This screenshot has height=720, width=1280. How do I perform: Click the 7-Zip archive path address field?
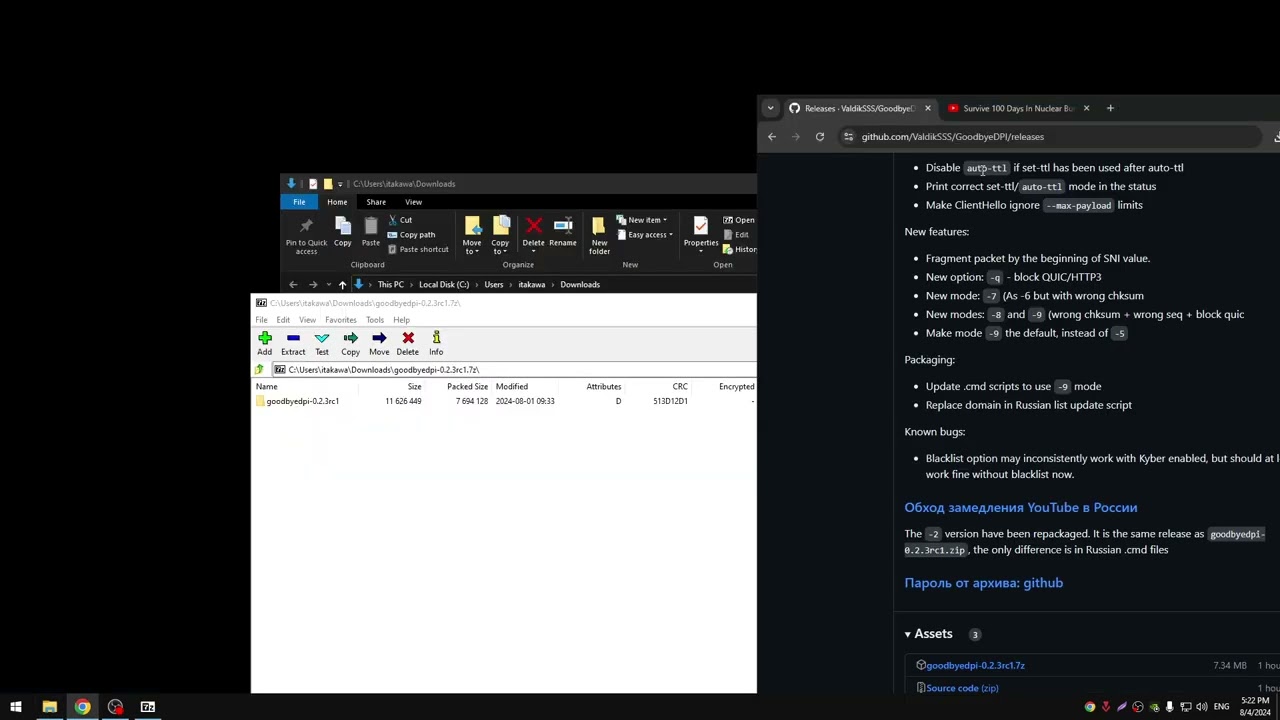(x=513, y=370)
